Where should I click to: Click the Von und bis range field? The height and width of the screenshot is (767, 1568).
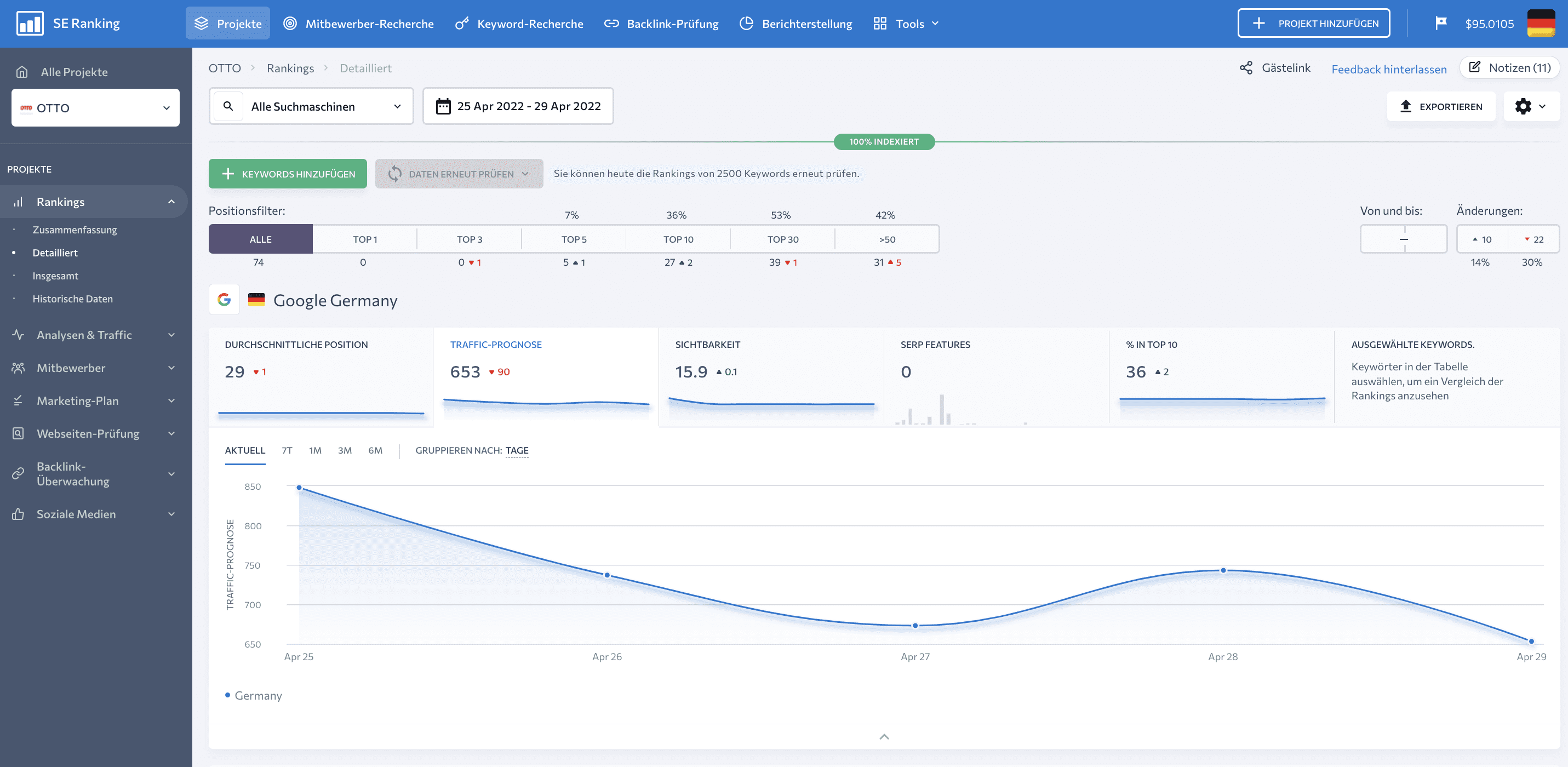click(1403, 239)
